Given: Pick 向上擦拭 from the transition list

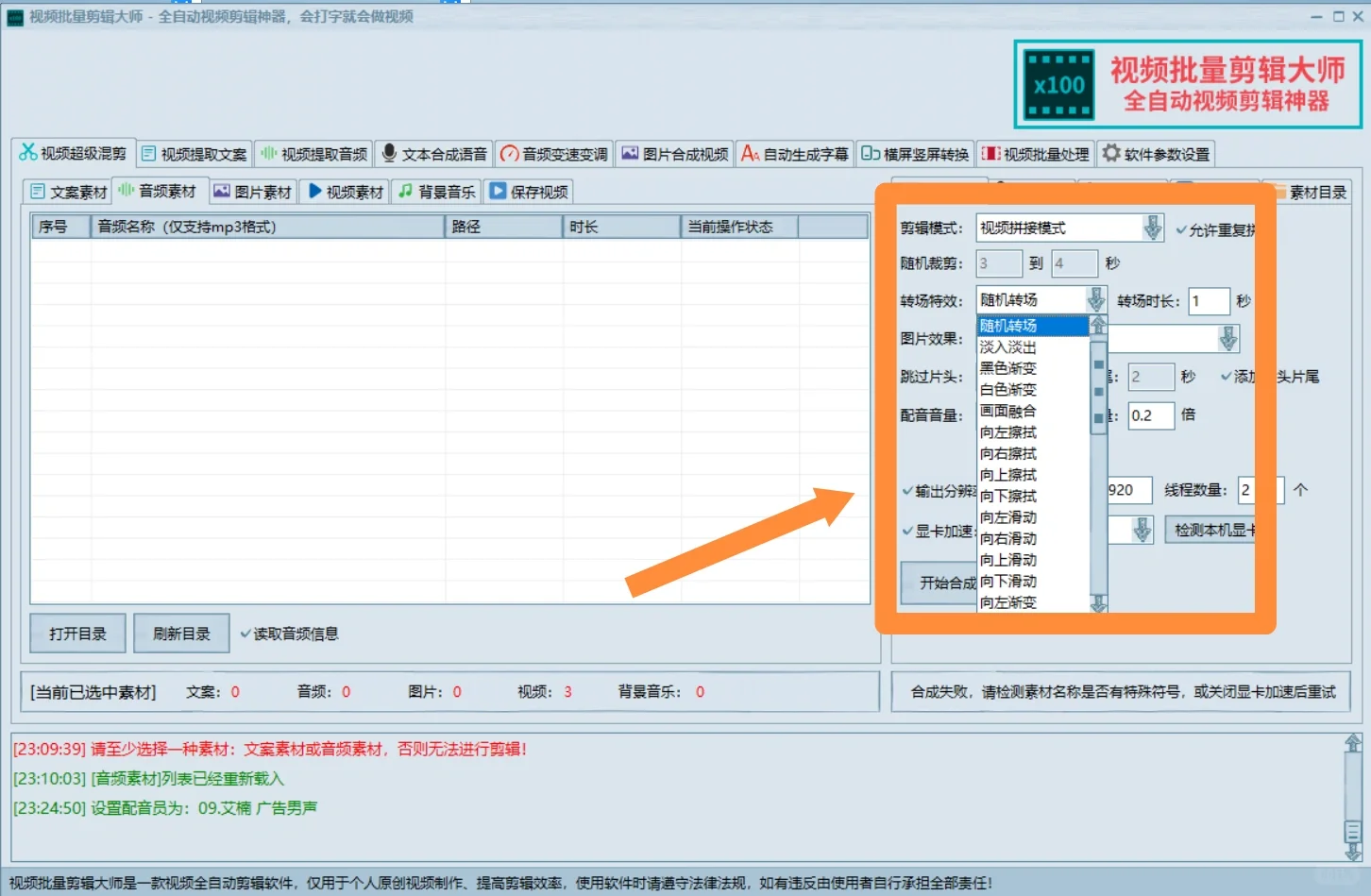Looking at the screenshot, I should (1033, 475).
